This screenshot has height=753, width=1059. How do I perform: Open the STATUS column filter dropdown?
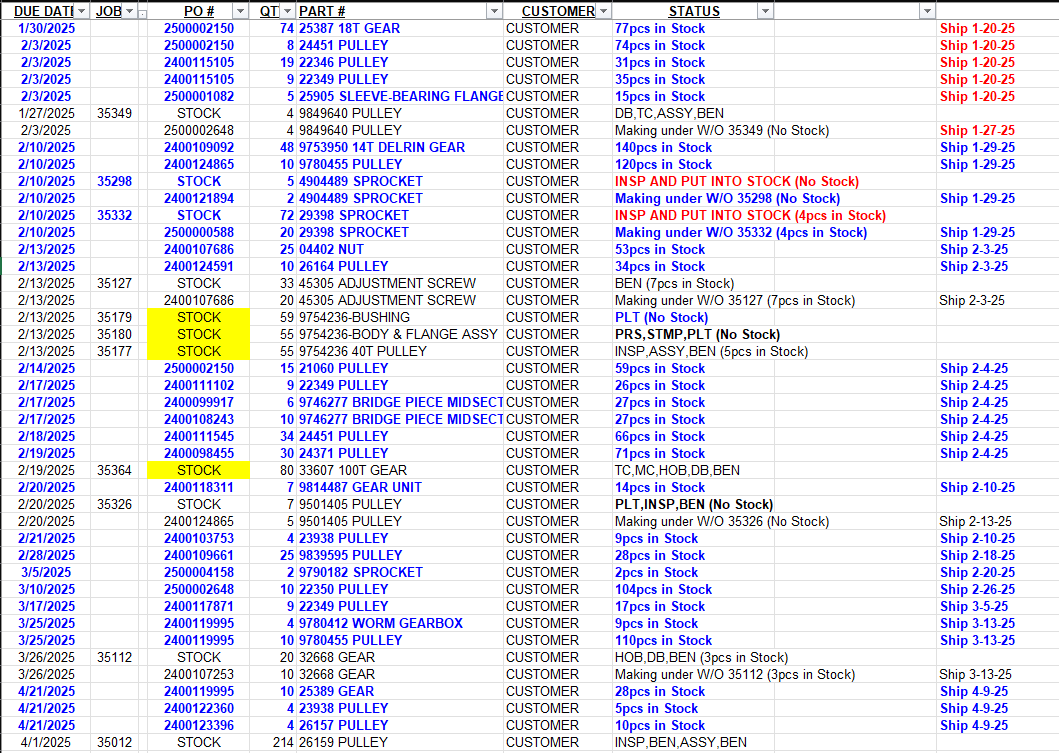coord(765,11)
